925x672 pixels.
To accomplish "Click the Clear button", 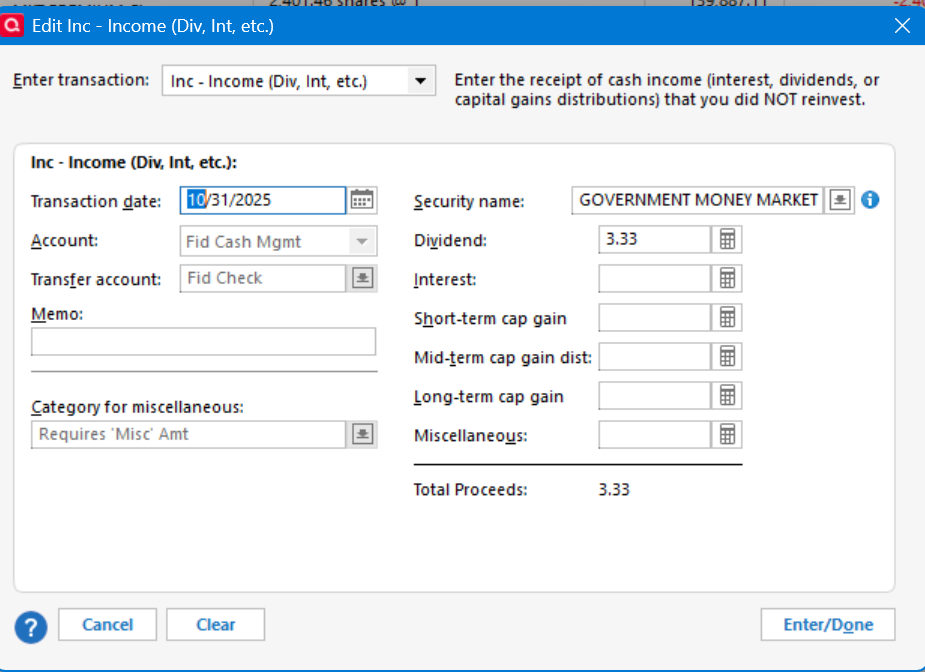I will [x=215, y=624].
